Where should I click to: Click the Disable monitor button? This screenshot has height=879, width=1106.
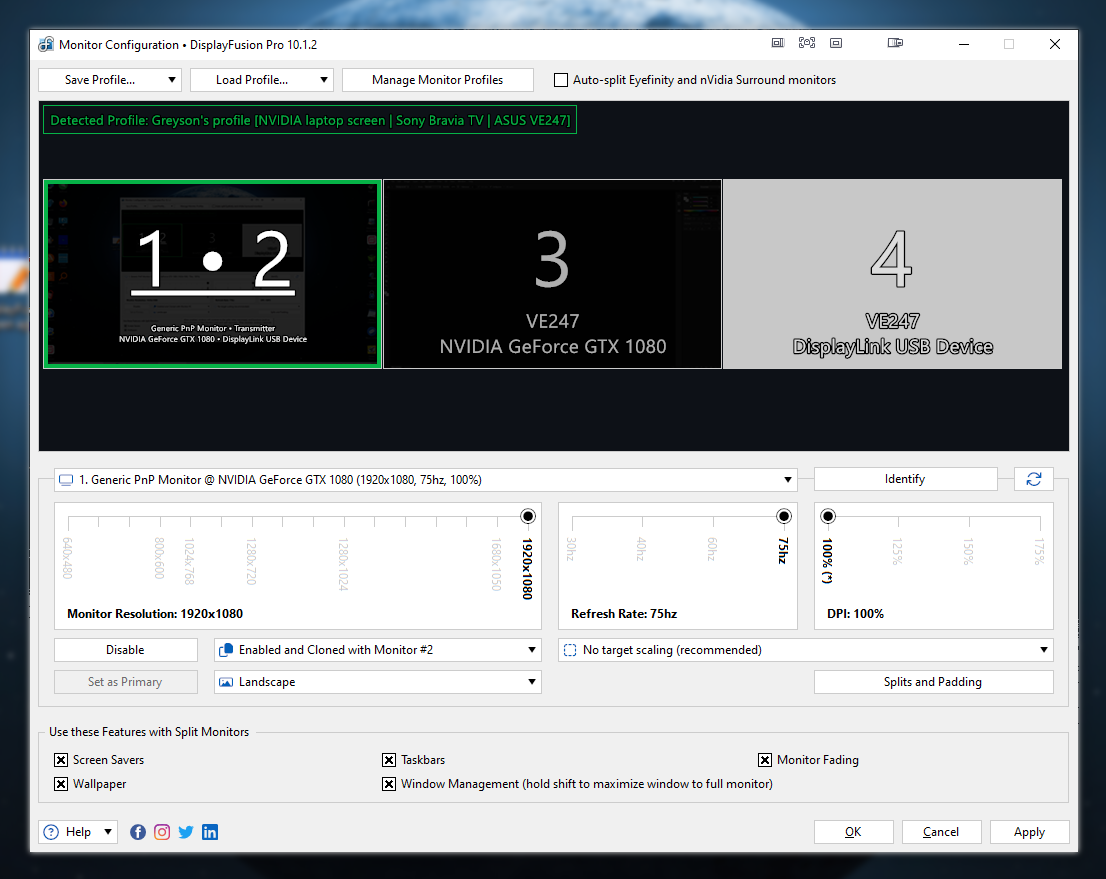126,650
